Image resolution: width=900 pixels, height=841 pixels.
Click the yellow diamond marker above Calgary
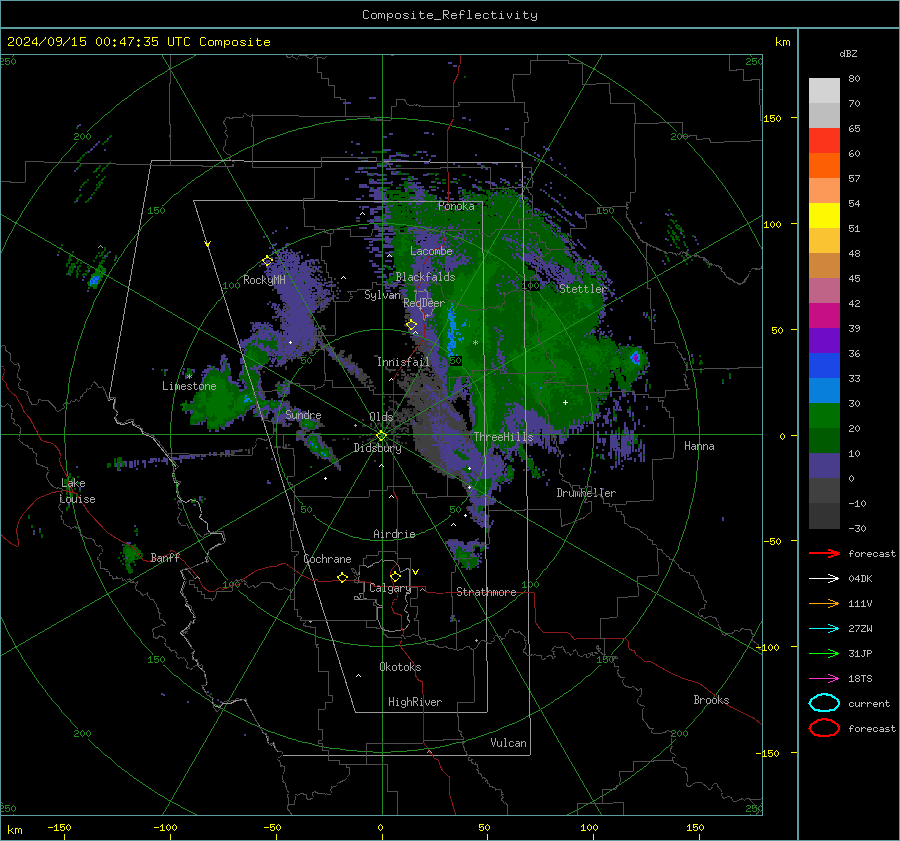pos(395,576)
